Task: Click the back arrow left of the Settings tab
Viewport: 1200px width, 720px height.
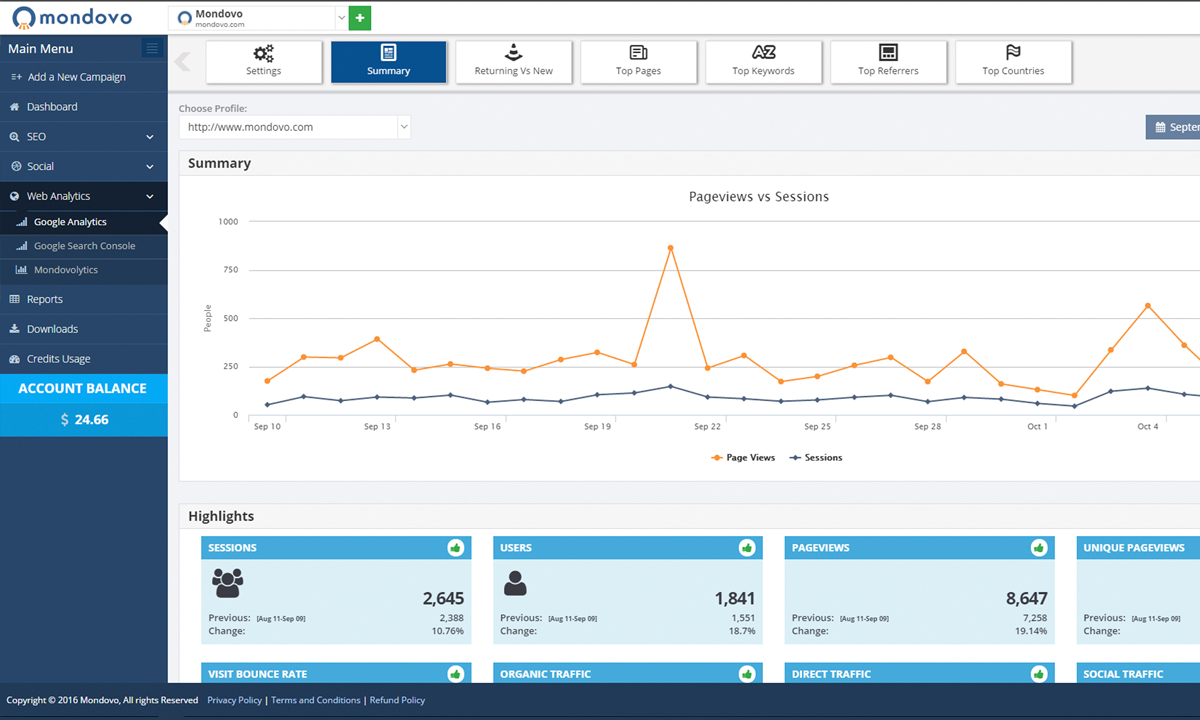Action: pyautogui.click(x=182, y=61)
